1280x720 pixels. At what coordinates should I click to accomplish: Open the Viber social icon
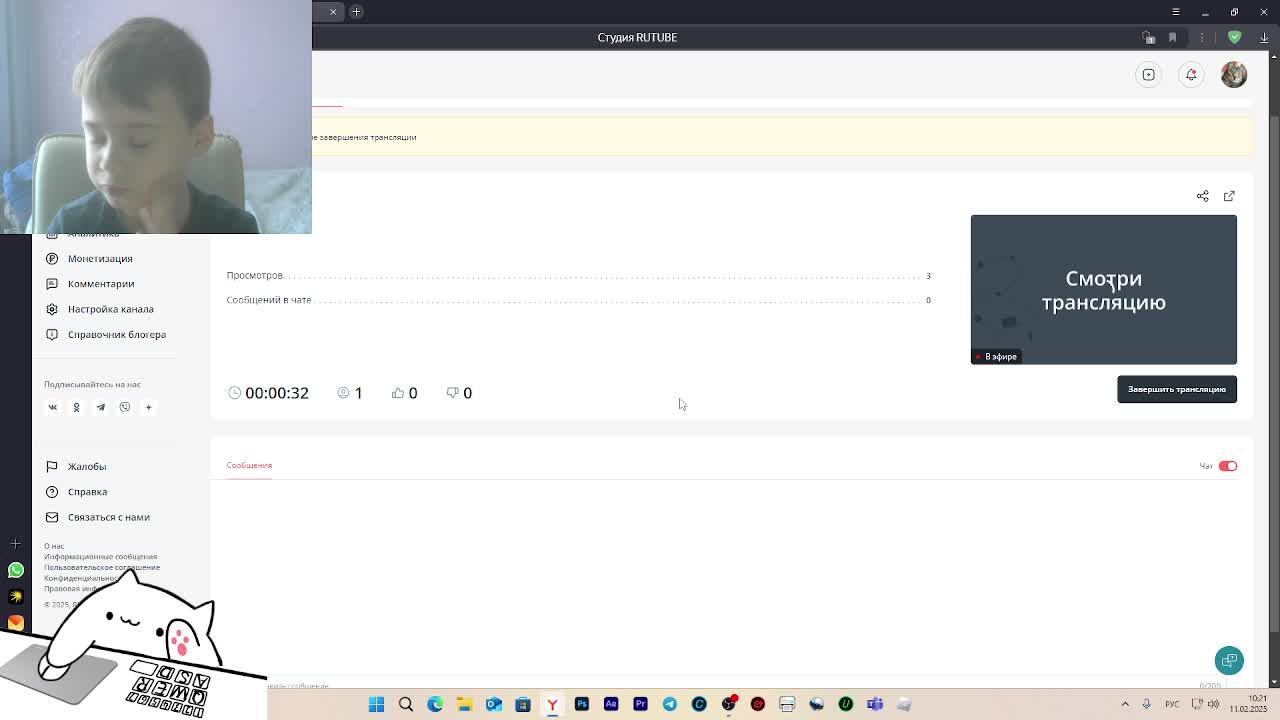125,407
